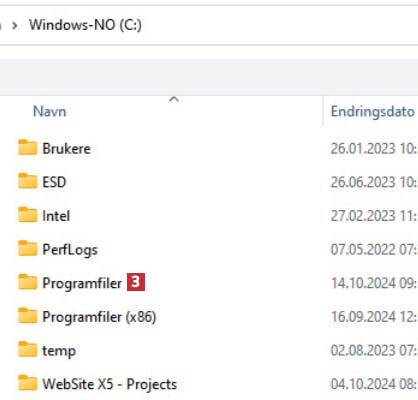Select the ESD folder icon

(x=27, y=181)
